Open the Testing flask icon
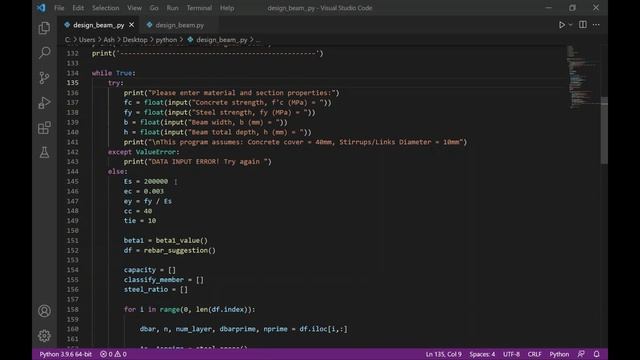Screen dimensions: 640x360 point(44,152)
